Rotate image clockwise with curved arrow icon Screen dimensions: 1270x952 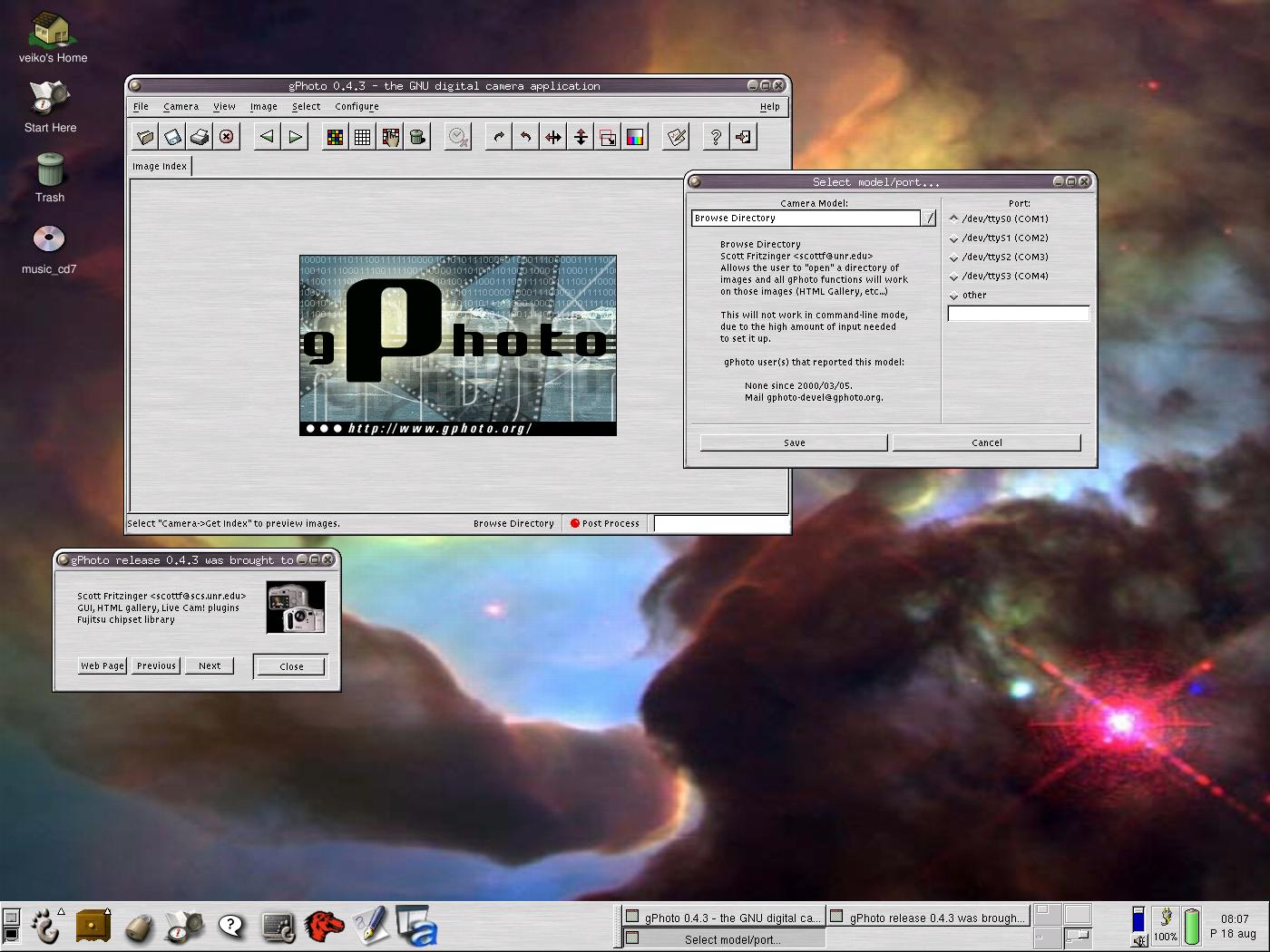(498, 137)
